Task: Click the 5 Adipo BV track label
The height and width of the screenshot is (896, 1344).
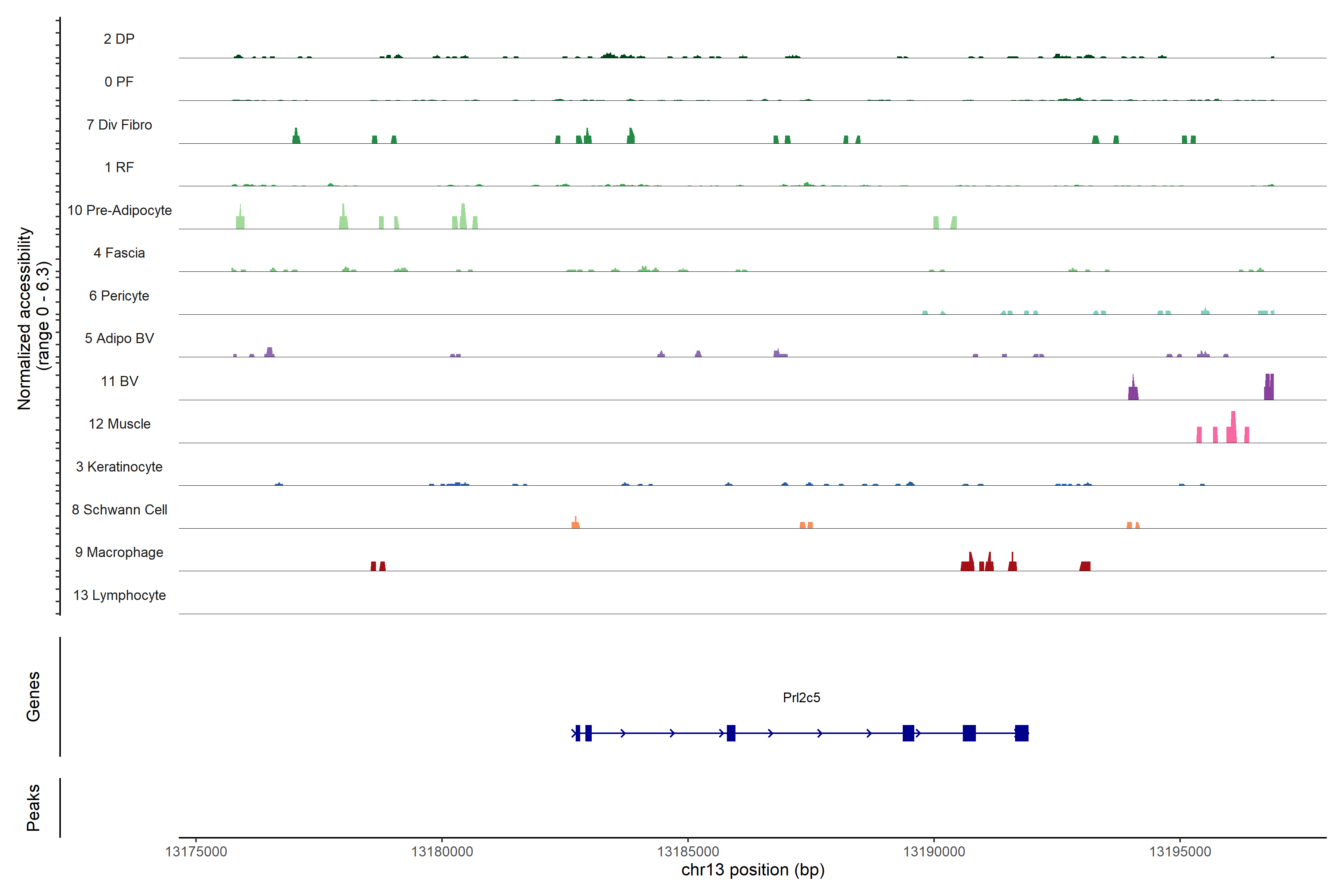Action: (119, 338)
